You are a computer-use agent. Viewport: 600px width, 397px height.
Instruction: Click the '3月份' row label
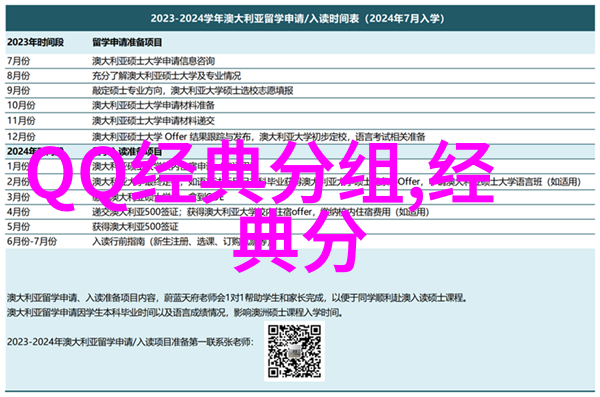[18, 197]
